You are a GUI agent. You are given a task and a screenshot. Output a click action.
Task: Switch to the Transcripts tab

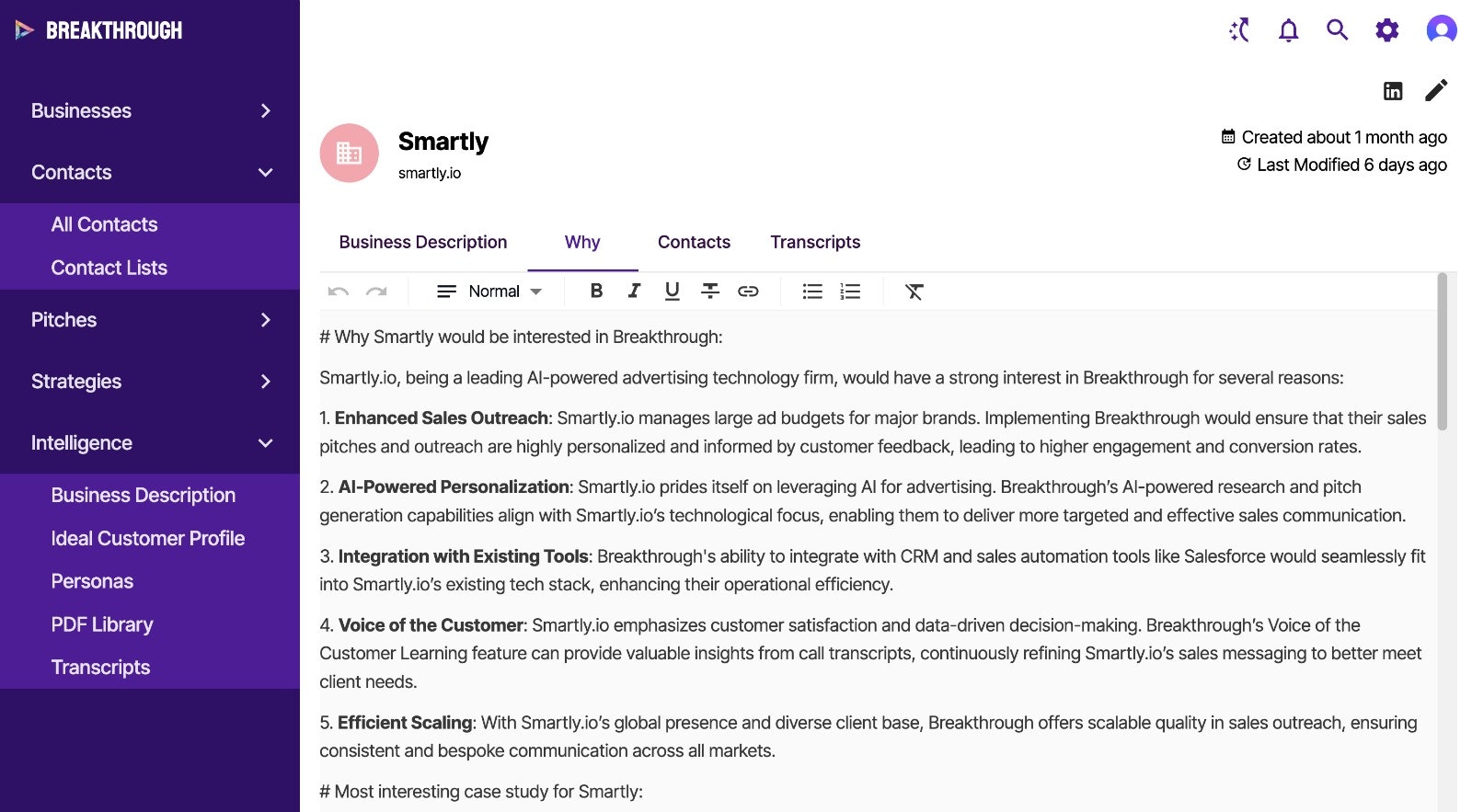815,242
